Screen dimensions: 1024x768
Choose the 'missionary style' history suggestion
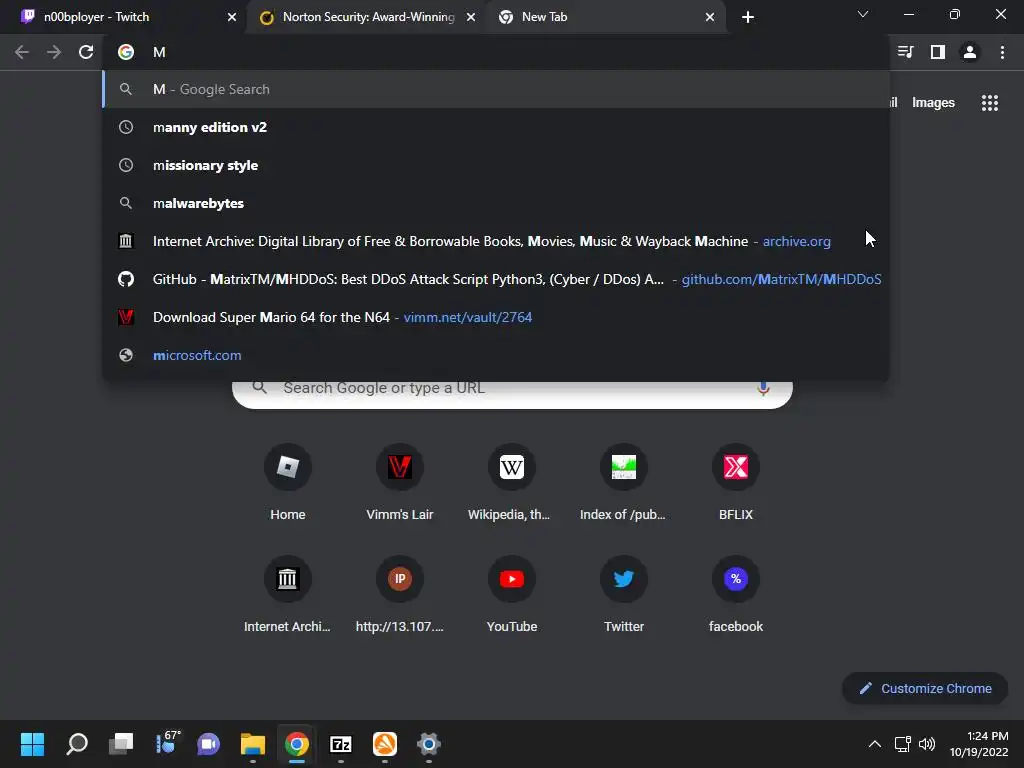(x=496, y=165)
